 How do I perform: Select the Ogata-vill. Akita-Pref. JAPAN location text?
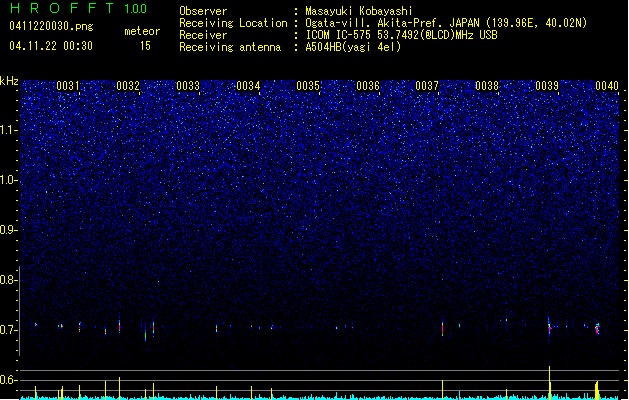[446, 23]
